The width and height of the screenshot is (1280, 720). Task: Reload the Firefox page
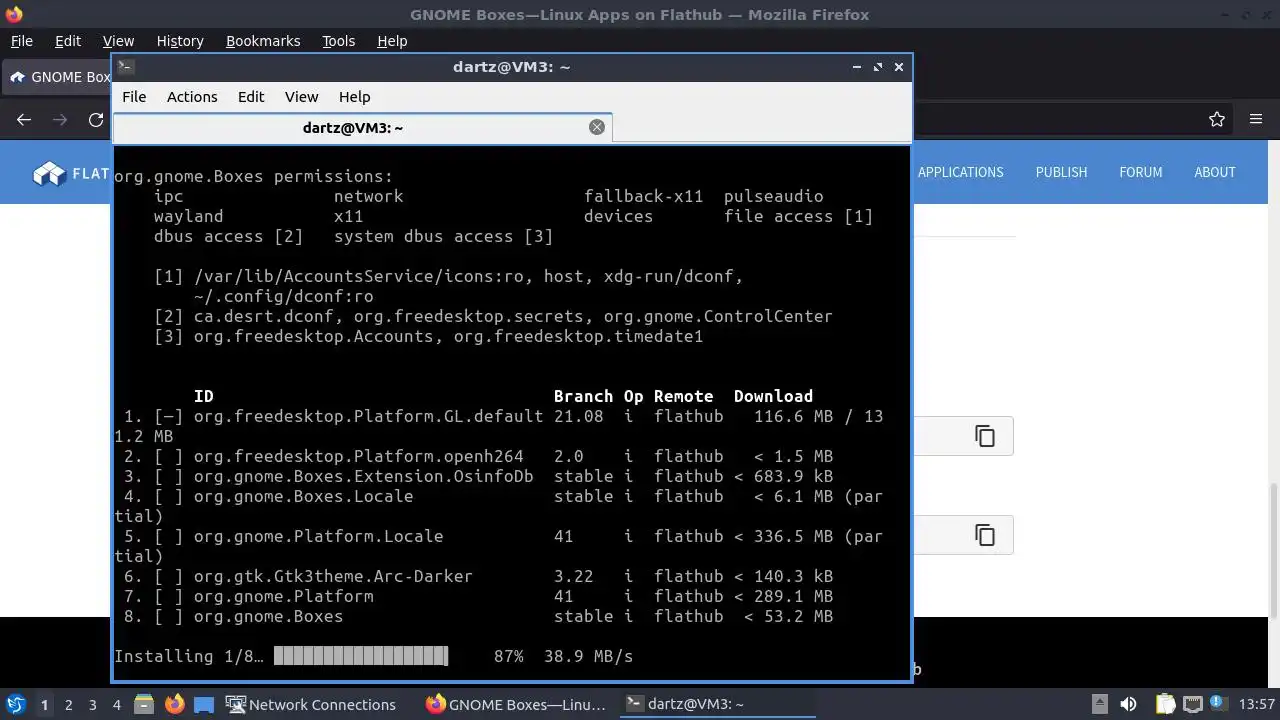96,119
